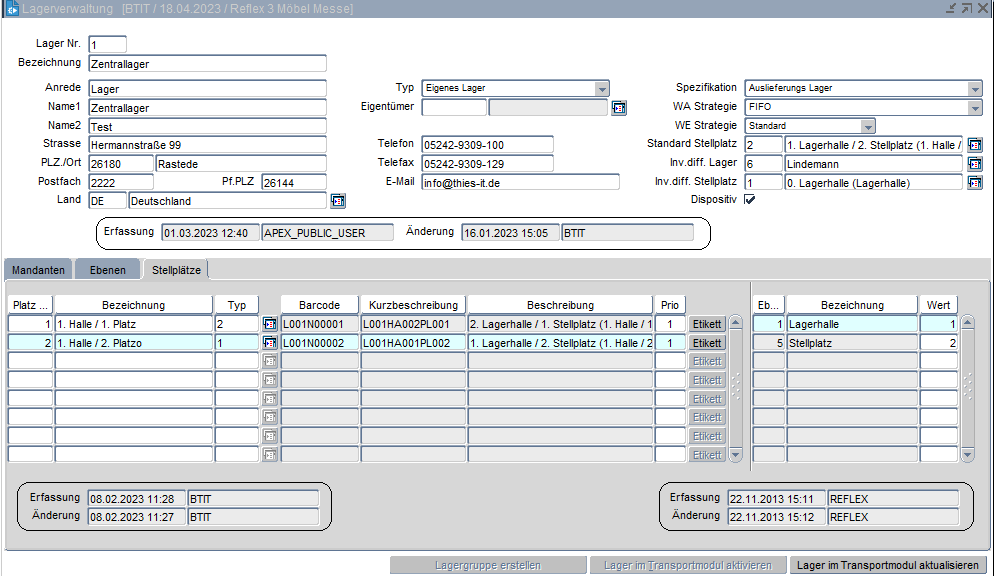The width and height of the screenshot is (994, 576).
Task: Open Typ lookup icon in second Stellplätze row
Action: point(269,343)
